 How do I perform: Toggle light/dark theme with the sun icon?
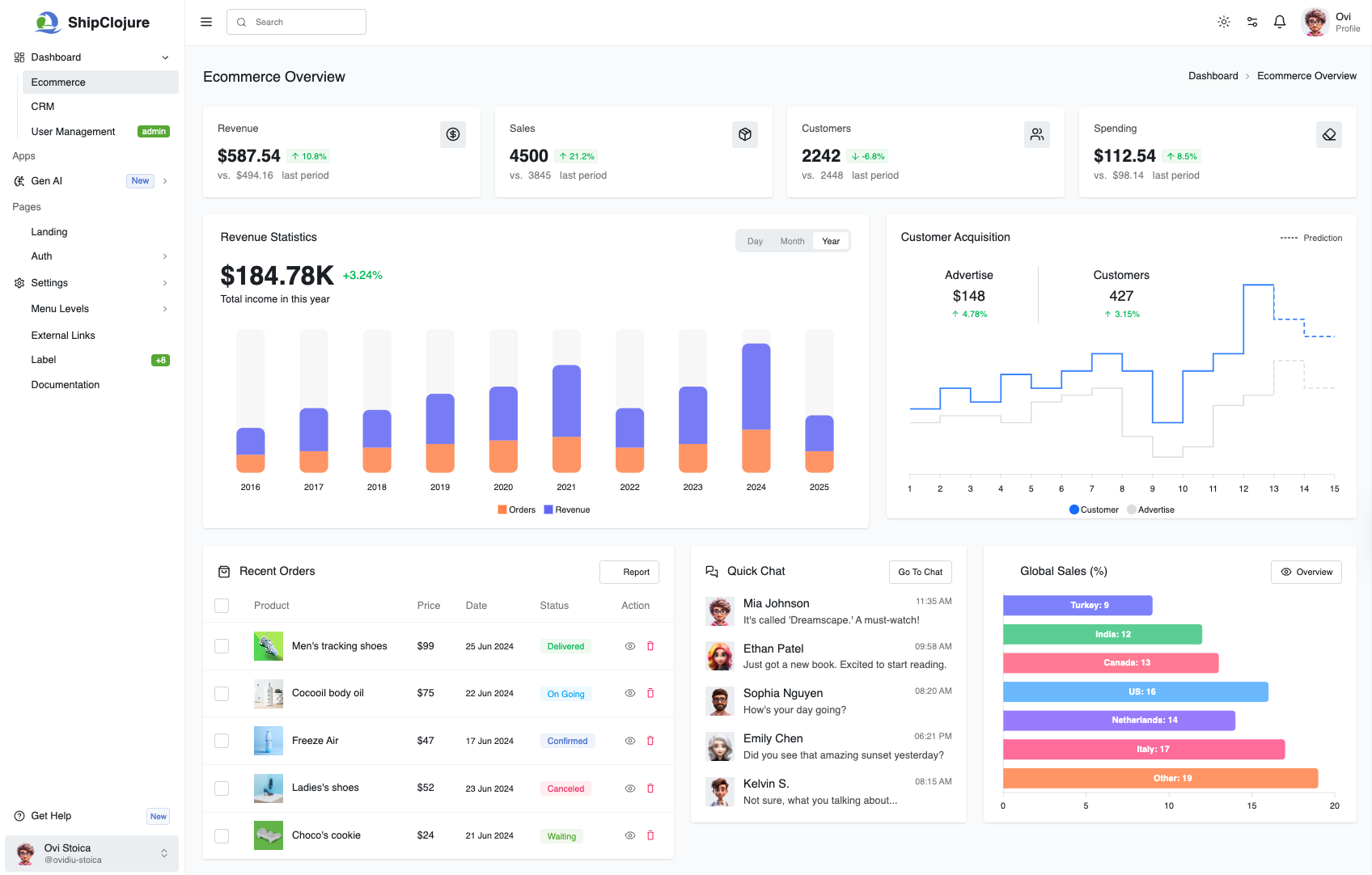tap(1223, 22)
